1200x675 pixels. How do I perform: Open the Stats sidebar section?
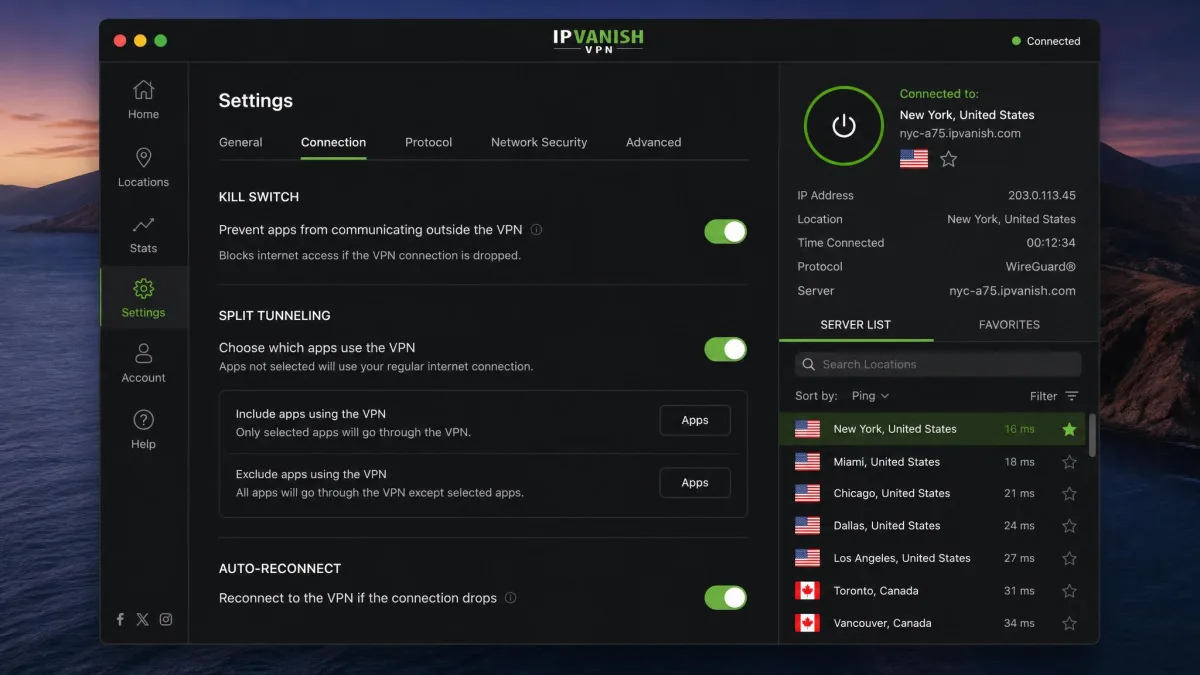143,234
